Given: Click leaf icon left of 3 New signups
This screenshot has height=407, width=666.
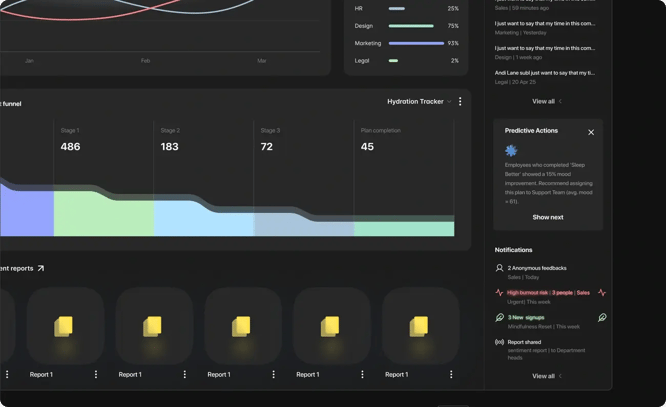Looking at the screenshot, I should pyautogui.click(x=500, y=317).
